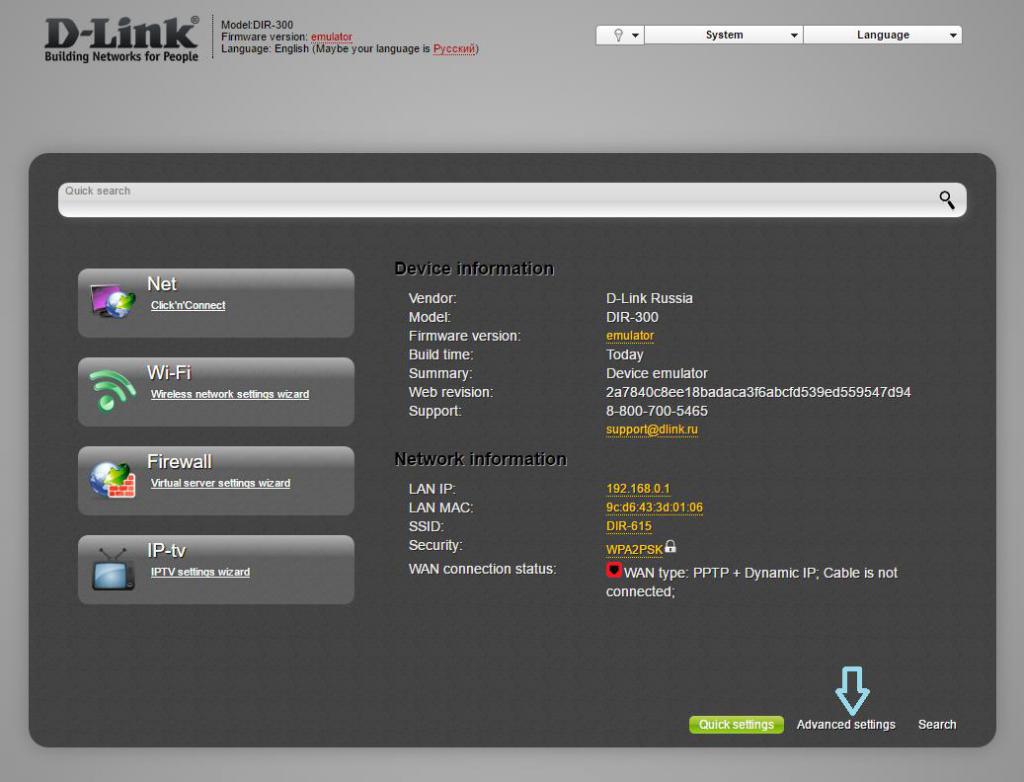Click the Web revision hash value
The height and width of the screenshot is (782, 1024).
pyautogui.click(x=758, y=392)
